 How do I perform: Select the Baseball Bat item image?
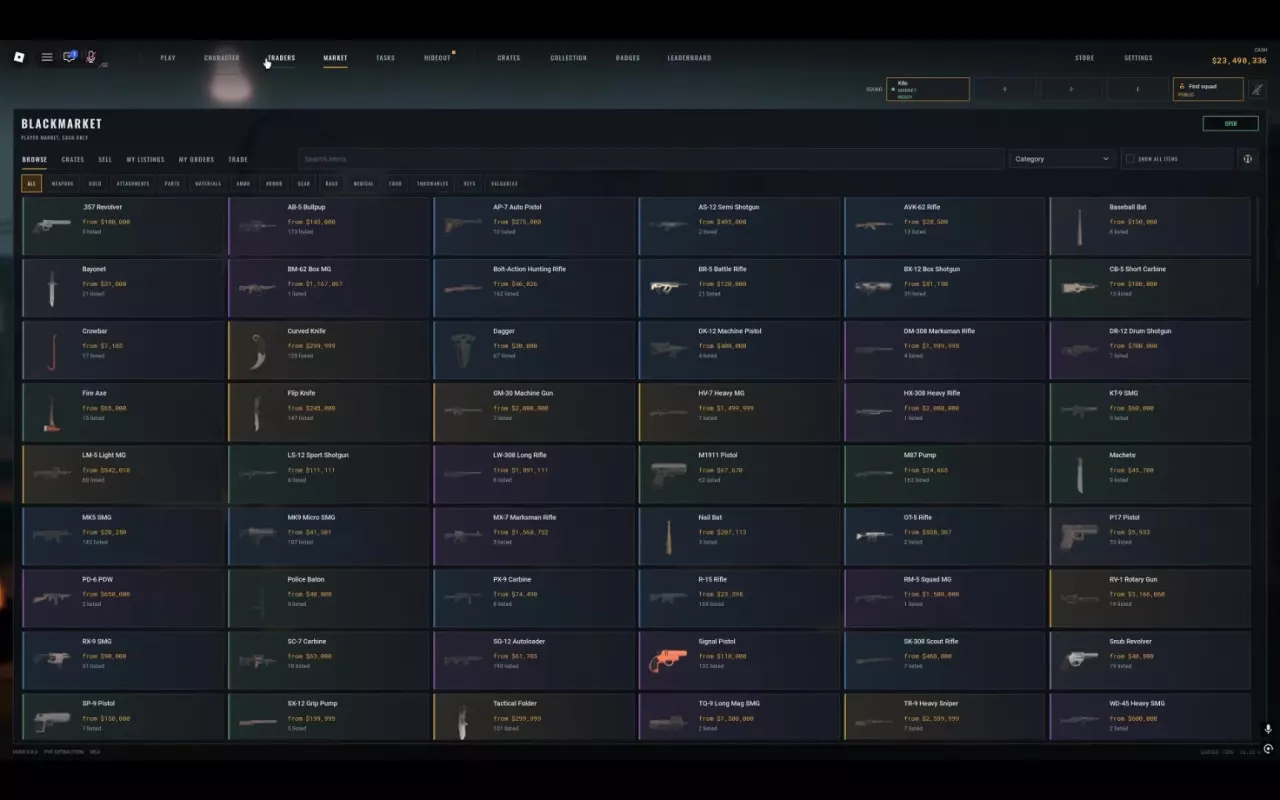[1080, 227]
